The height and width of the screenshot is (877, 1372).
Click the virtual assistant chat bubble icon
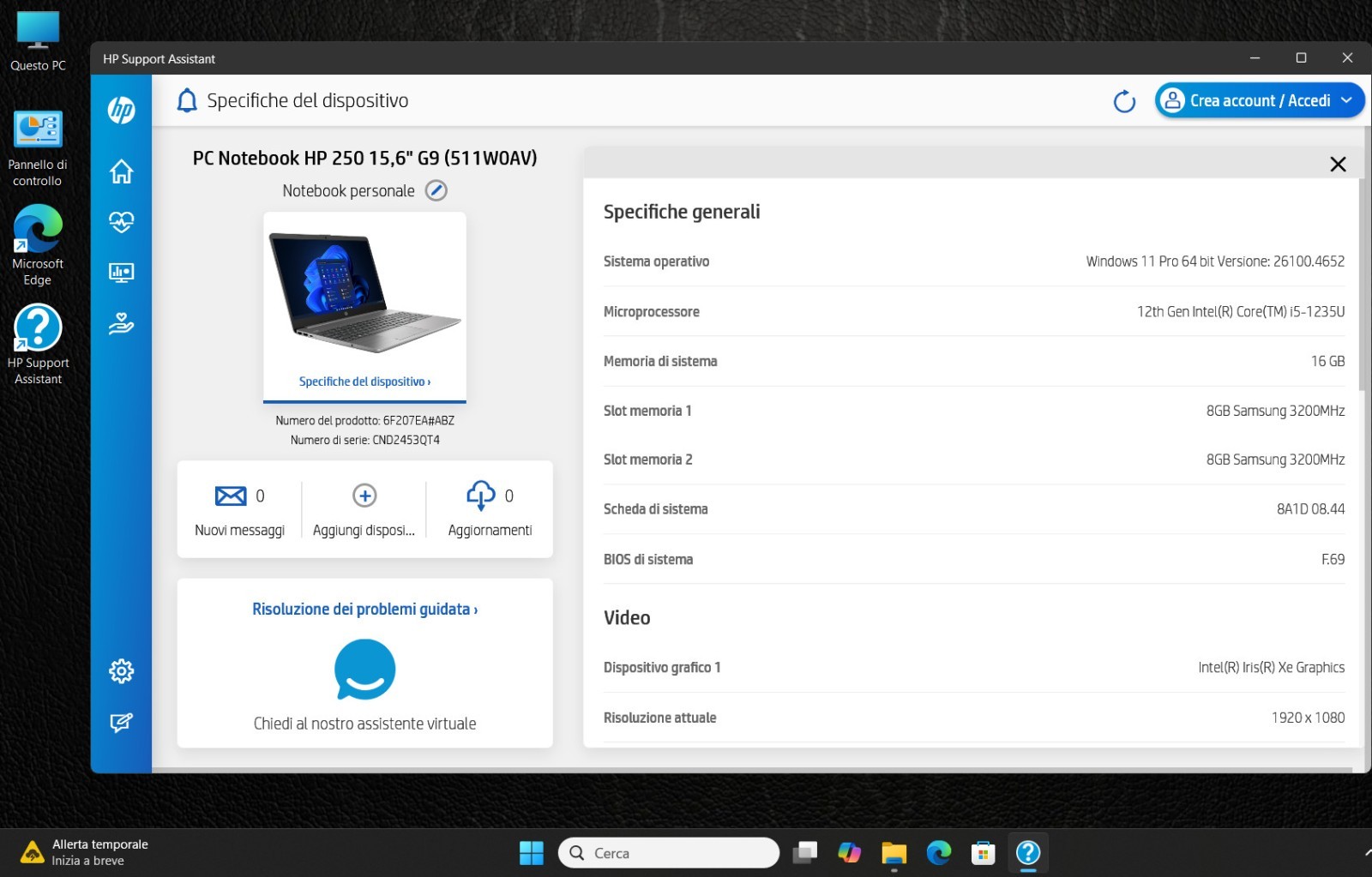364,670
